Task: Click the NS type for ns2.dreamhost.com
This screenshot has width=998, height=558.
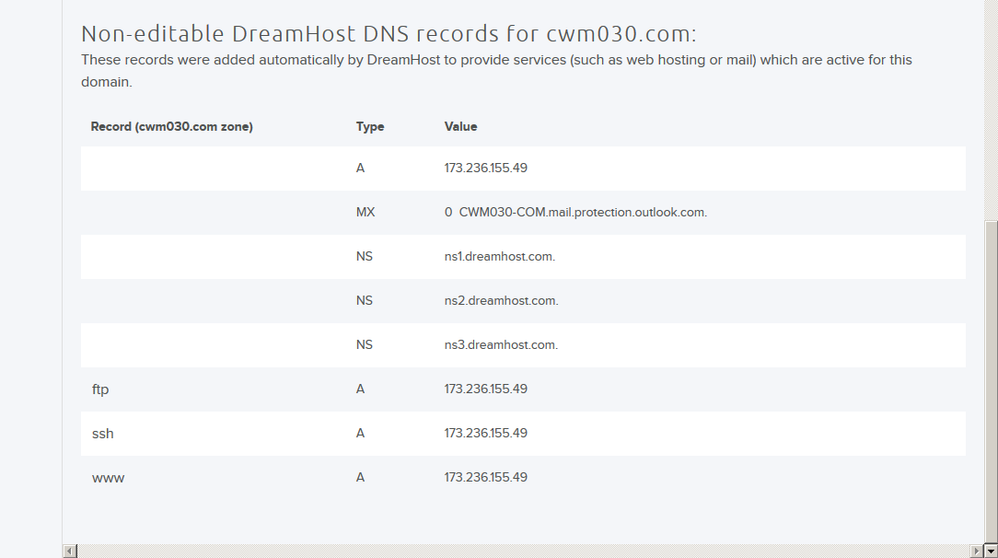Action: click(364, 300)
